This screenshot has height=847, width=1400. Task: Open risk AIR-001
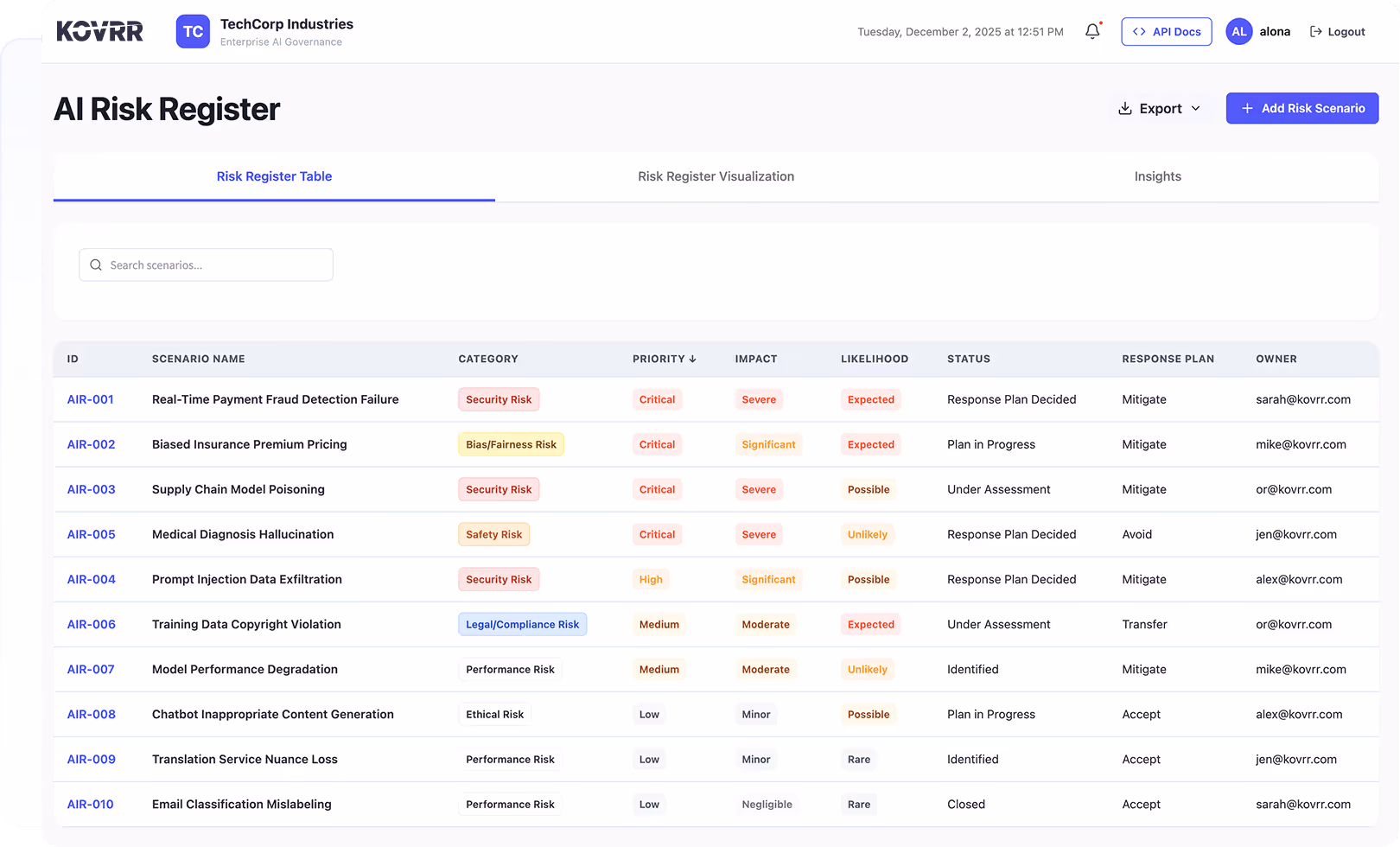point(91,399)
